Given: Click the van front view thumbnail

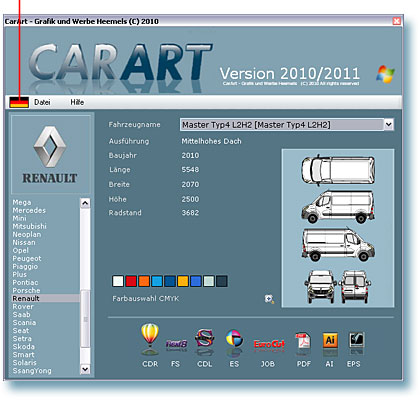Looking at the screenshot, I should pyautogui.click(x=320, y=287).
